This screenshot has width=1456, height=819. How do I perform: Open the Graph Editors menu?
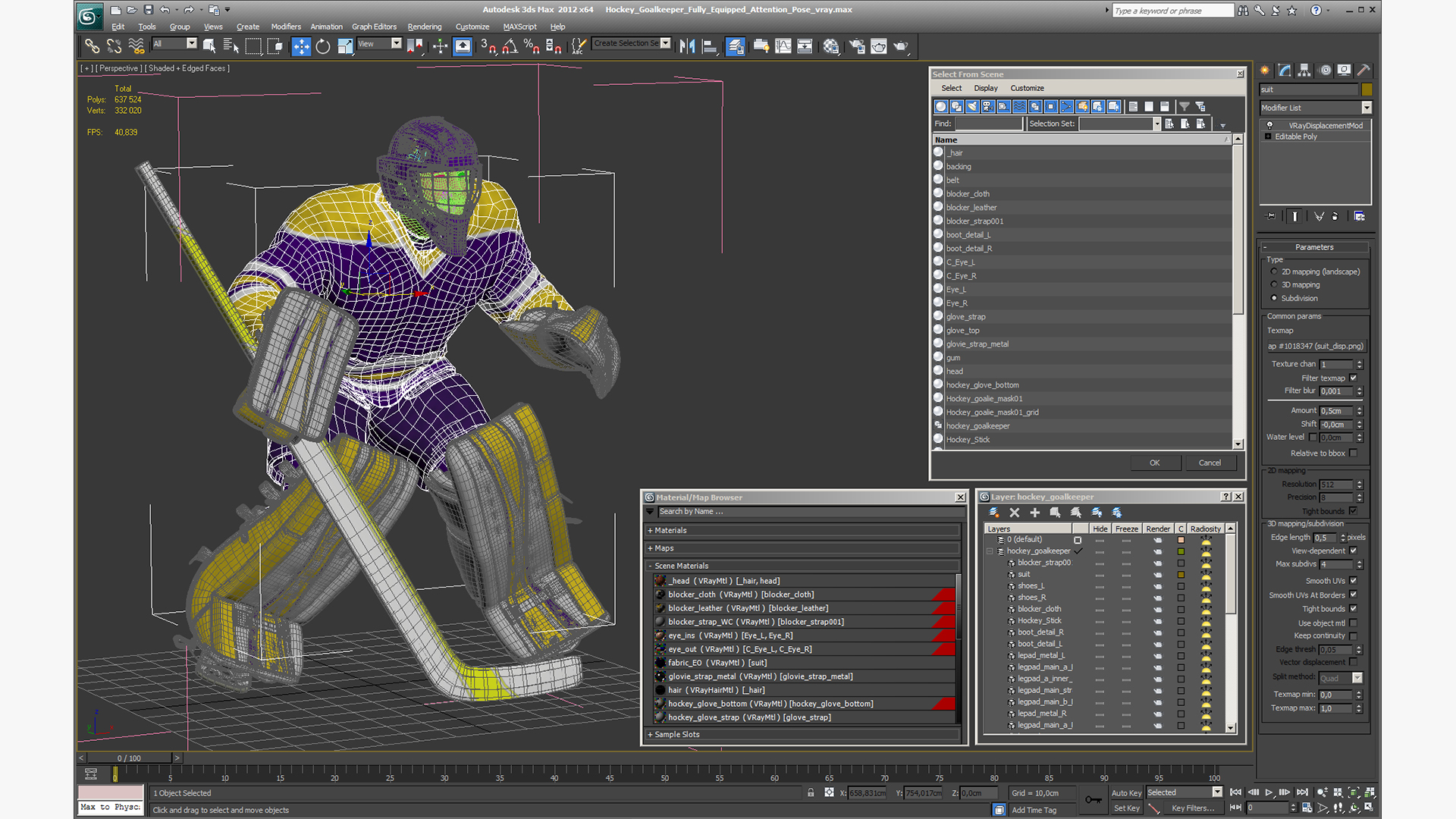pos(374,27)
